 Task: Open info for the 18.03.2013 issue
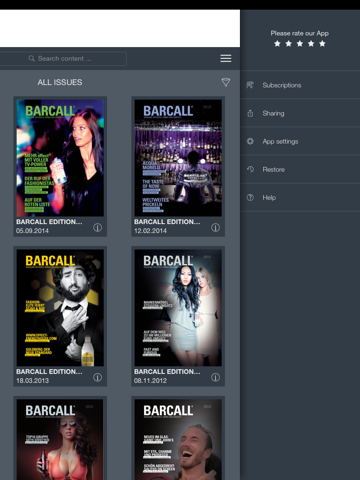point(97,377)
